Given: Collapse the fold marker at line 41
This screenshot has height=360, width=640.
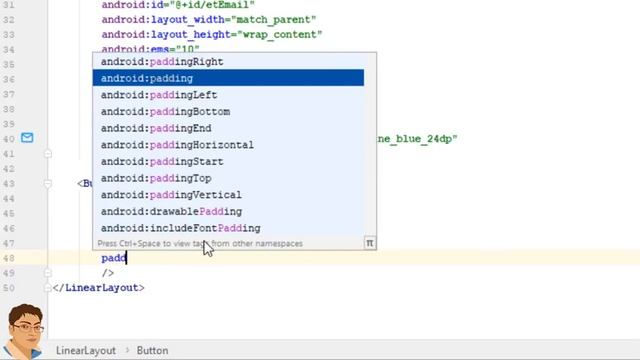Looking at the screenshot, I should point(48,154).
